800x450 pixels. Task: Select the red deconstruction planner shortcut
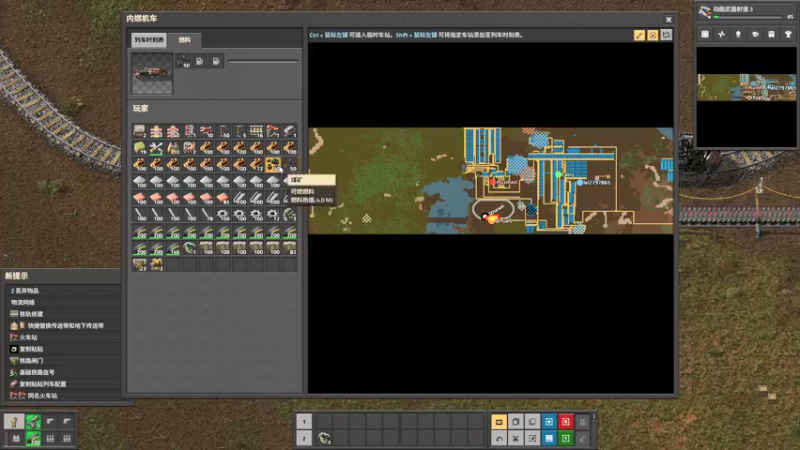566,422
